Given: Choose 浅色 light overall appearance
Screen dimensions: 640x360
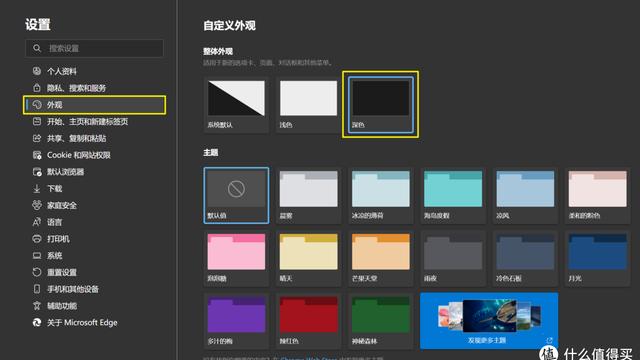Looking at the screenshot, I should (x=308, y=105).
